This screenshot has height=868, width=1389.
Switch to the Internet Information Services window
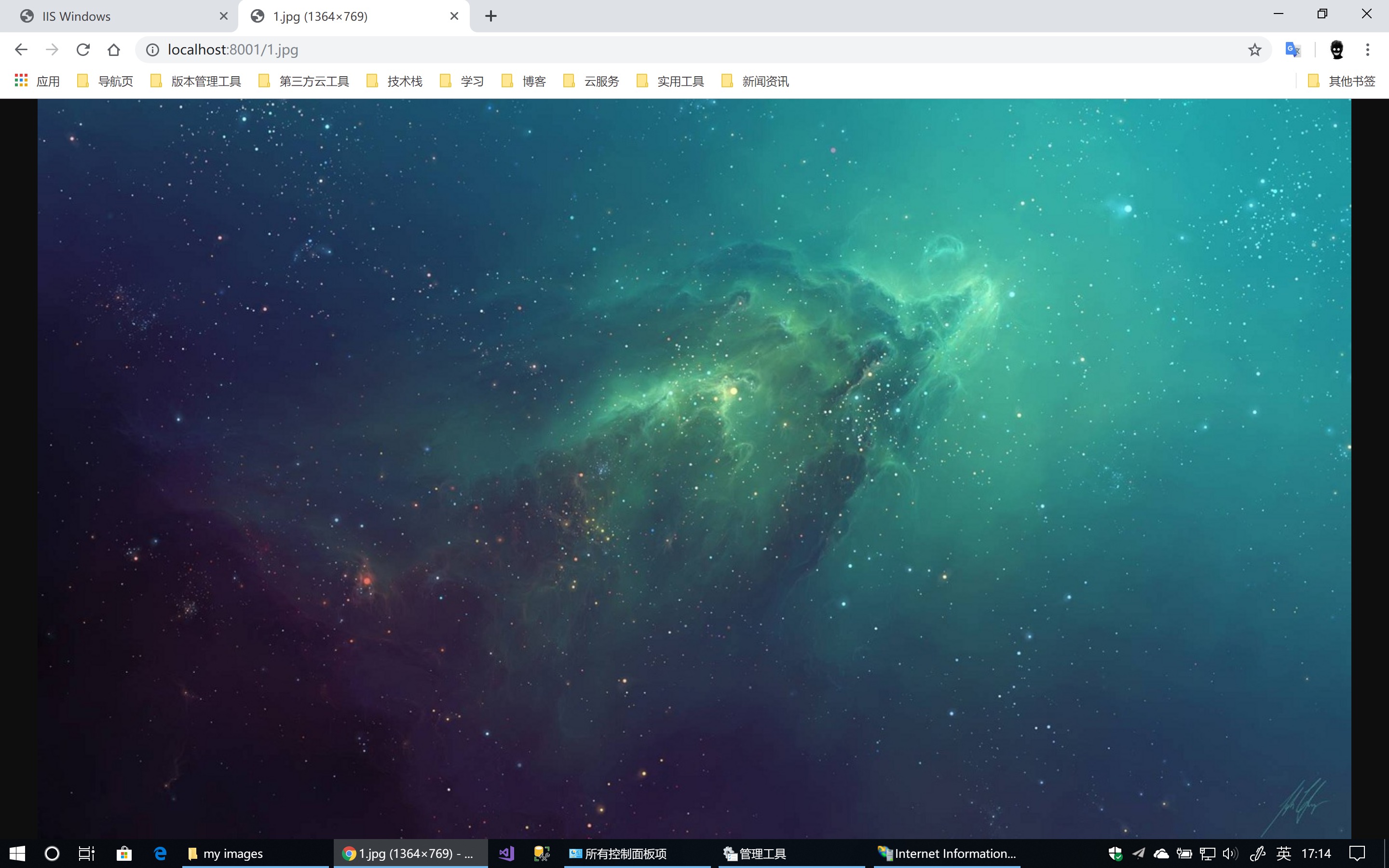pyautogui.click(x=947, y=854)
